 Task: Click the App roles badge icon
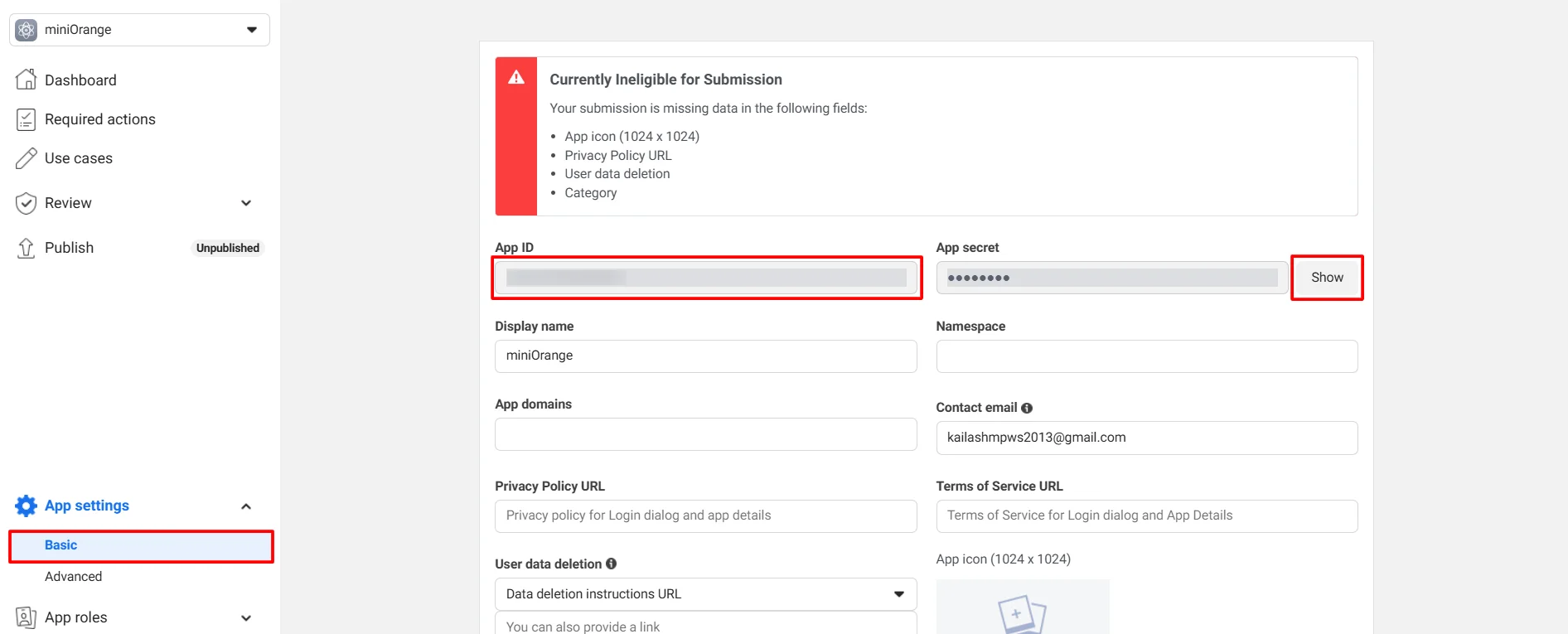pos(27,617)
